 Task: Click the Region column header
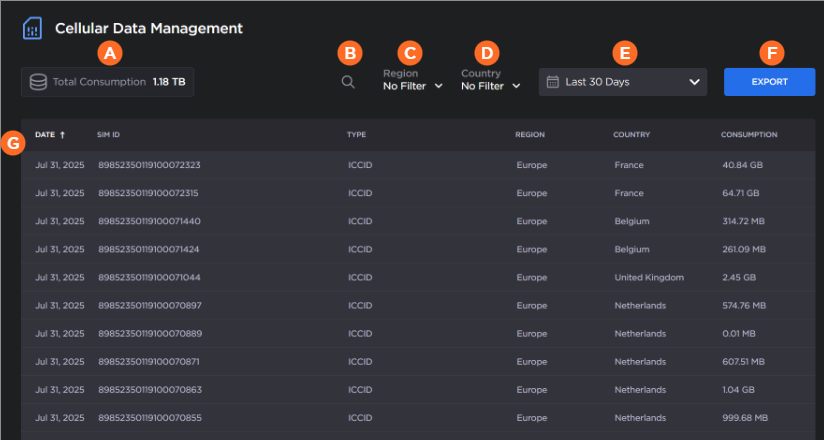point(530,134)
